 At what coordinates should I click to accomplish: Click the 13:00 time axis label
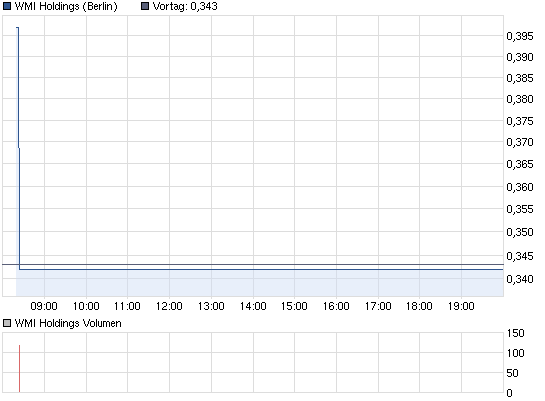pos(211,306)
